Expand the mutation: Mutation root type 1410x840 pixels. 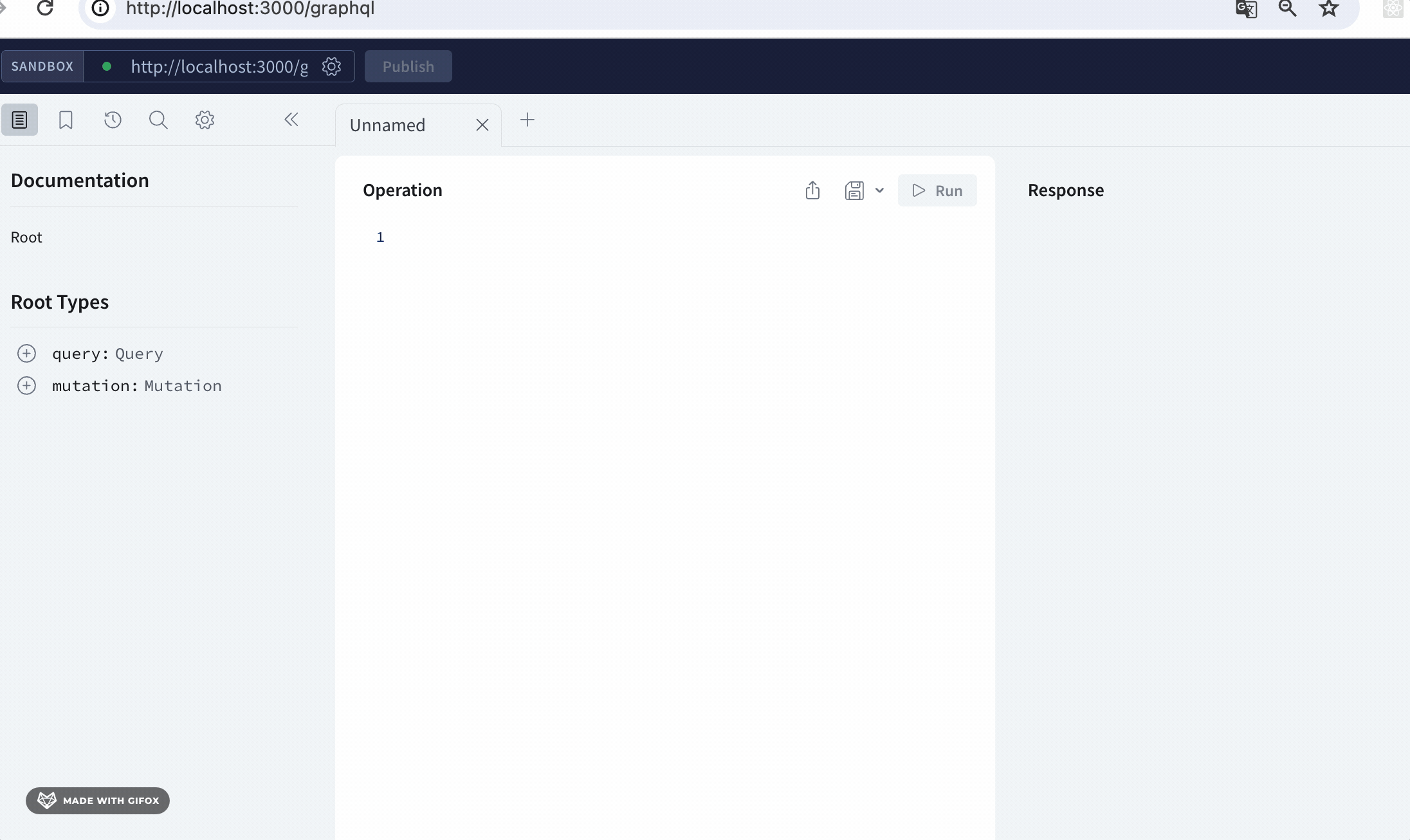(x=26, y=385)
